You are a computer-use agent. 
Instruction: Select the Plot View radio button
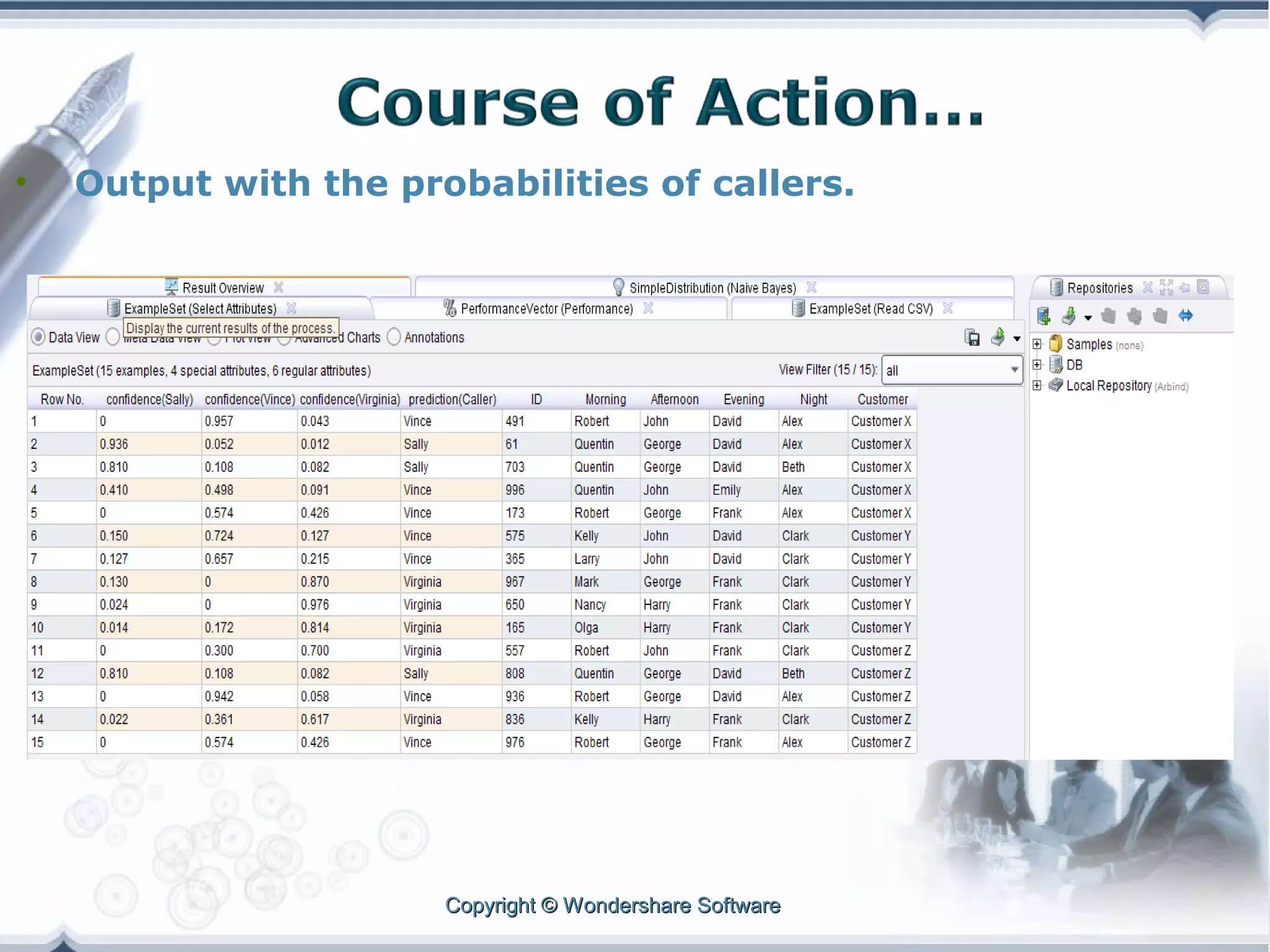[x=214, y=340]
